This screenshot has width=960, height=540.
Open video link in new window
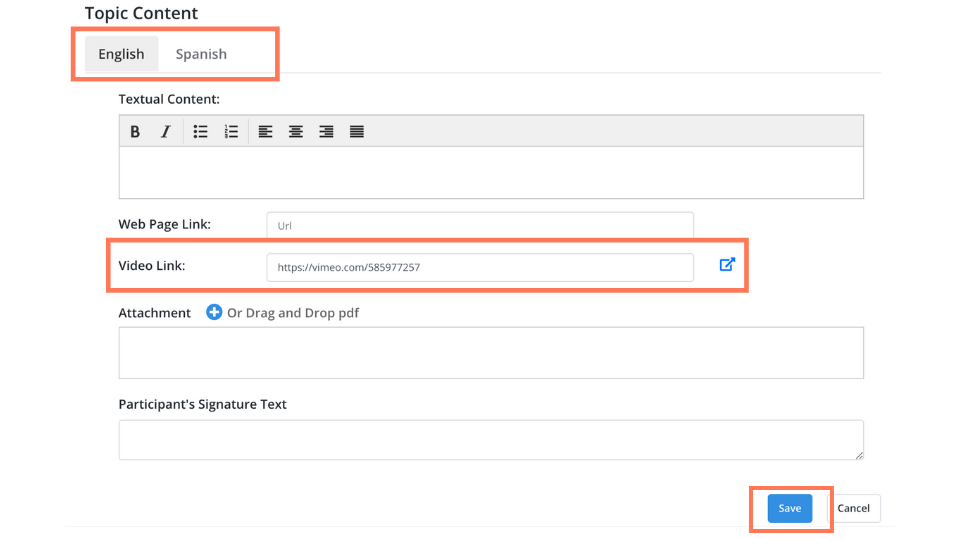tap(727, 264)
